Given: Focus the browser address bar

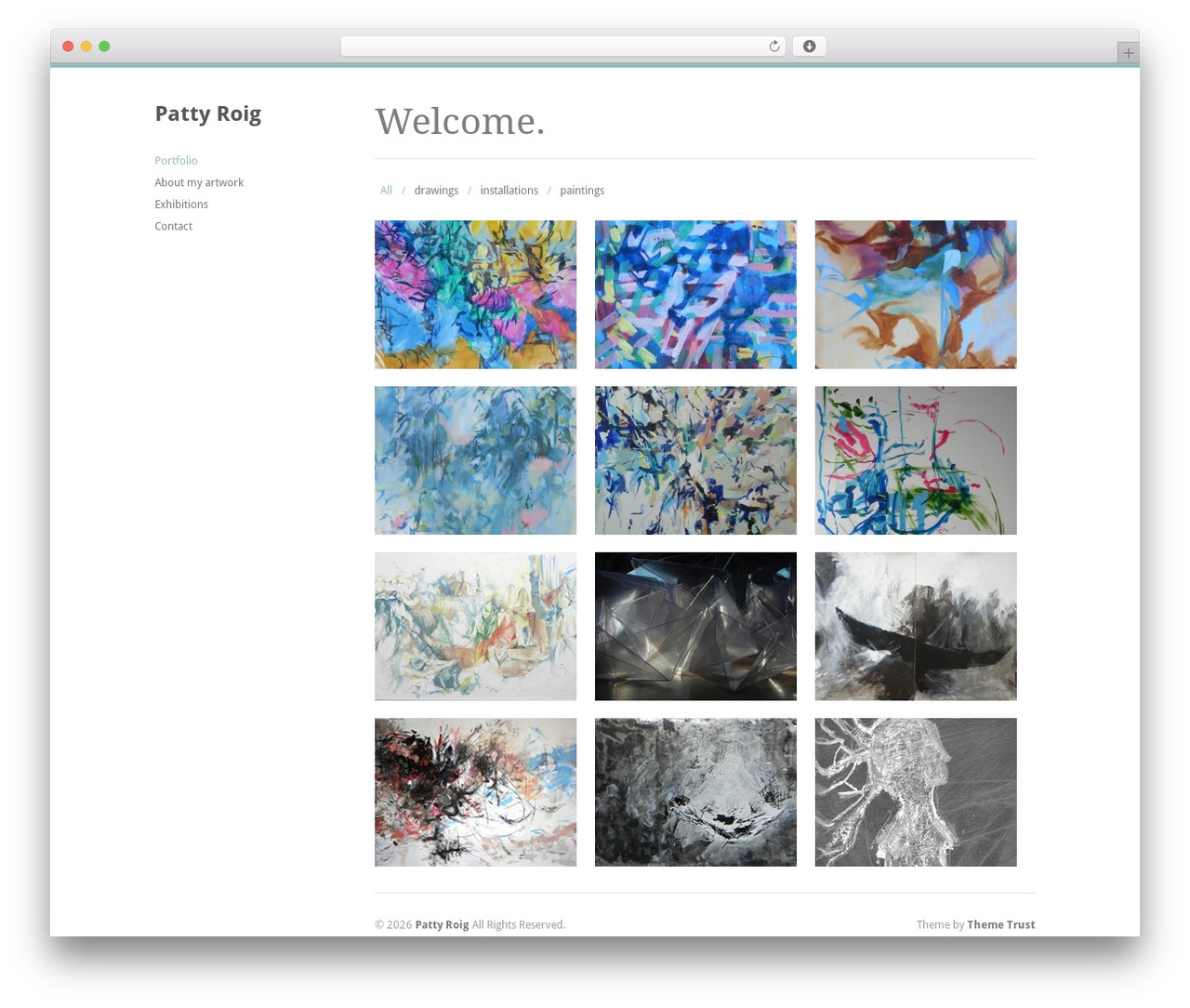Looking at the screenshot, I should point(562,46).
